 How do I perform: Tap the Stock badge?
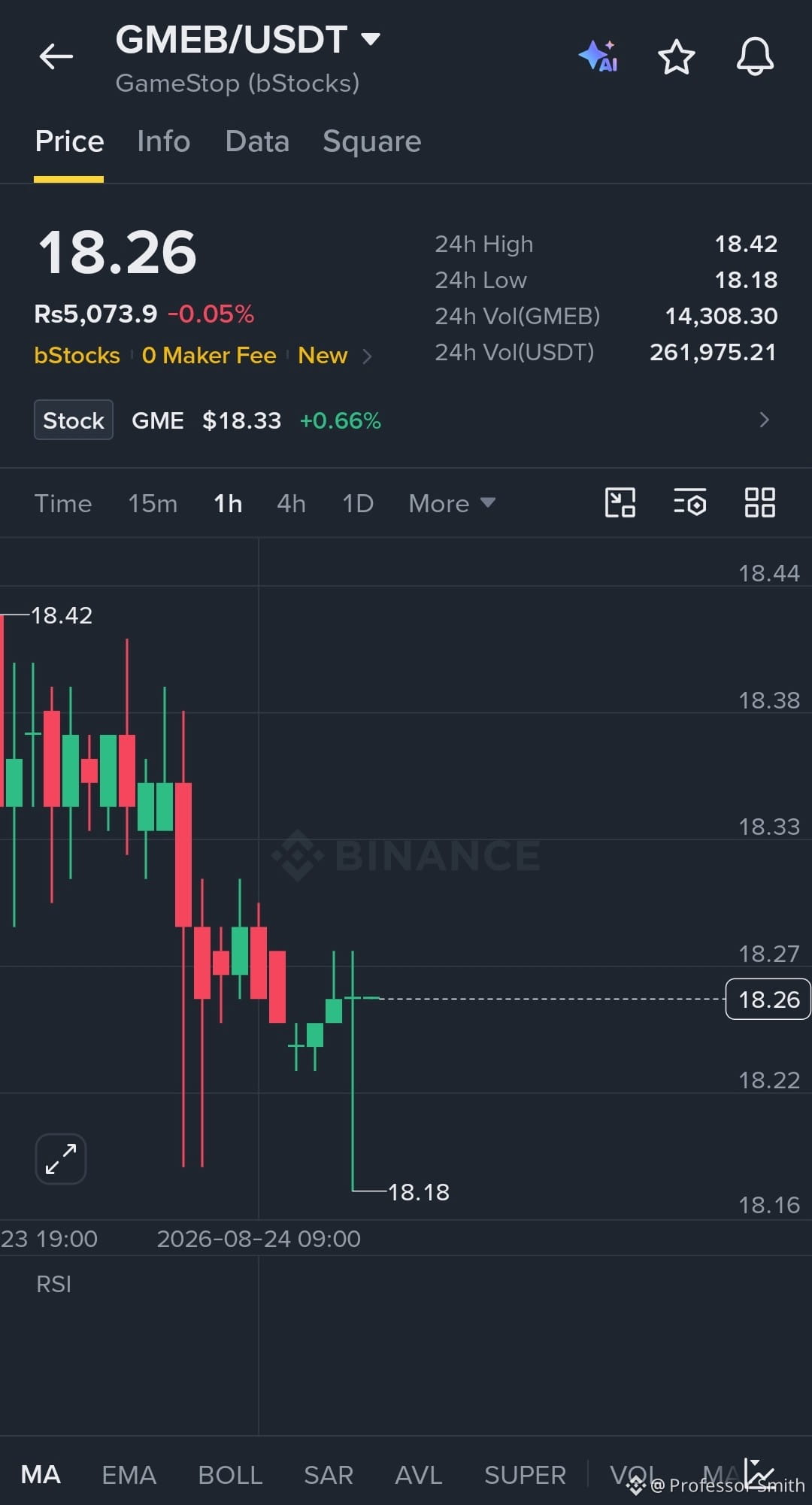[74, 420]
